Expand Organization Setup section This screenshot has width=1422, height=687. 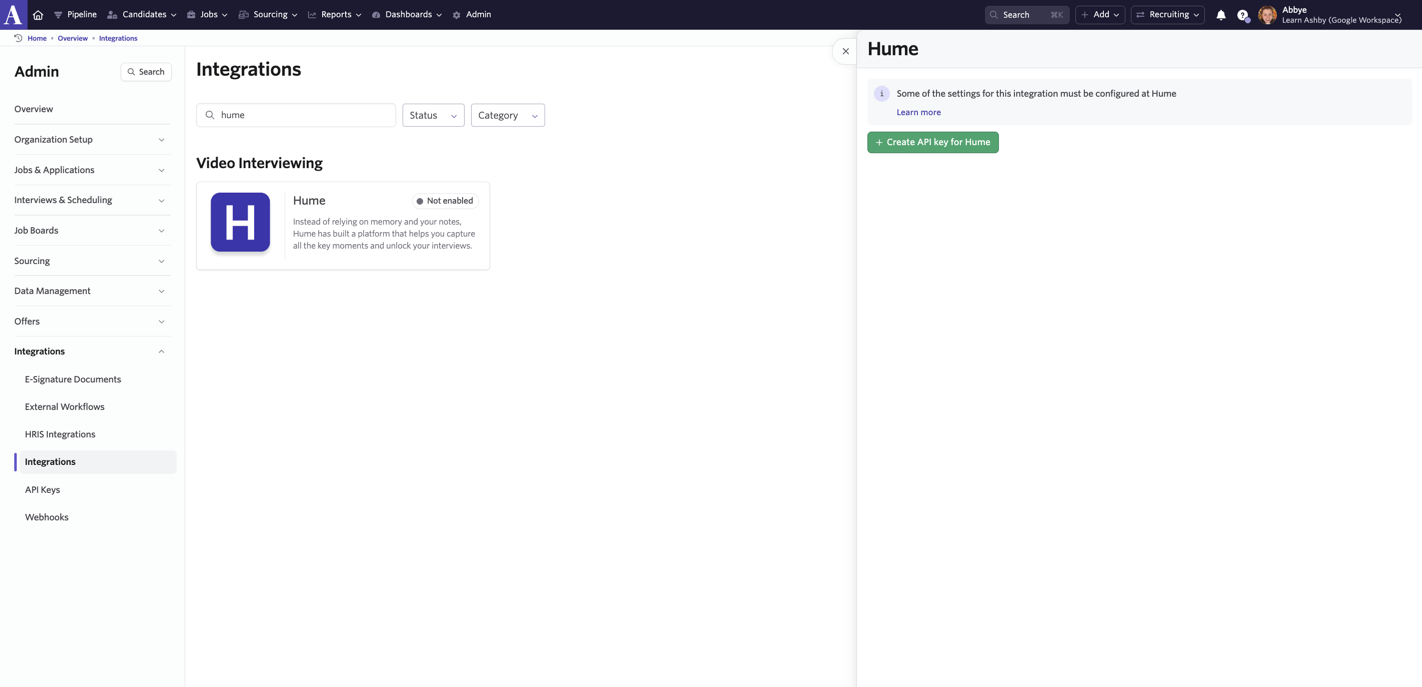(x=90, y=140)
